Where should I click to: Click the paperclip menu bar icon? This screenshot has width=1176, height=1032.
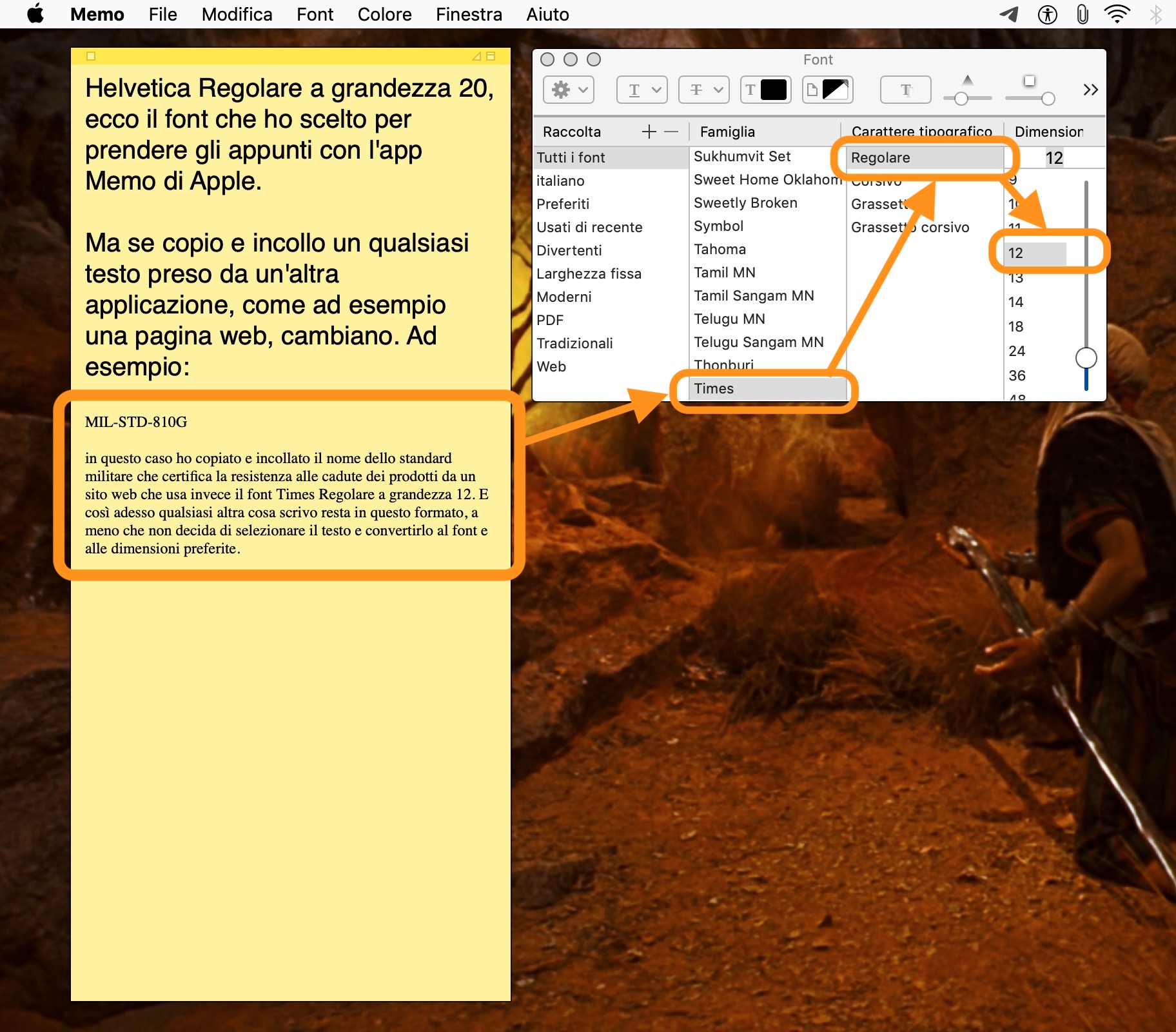pyautogui.click(x=1083, y=14)
